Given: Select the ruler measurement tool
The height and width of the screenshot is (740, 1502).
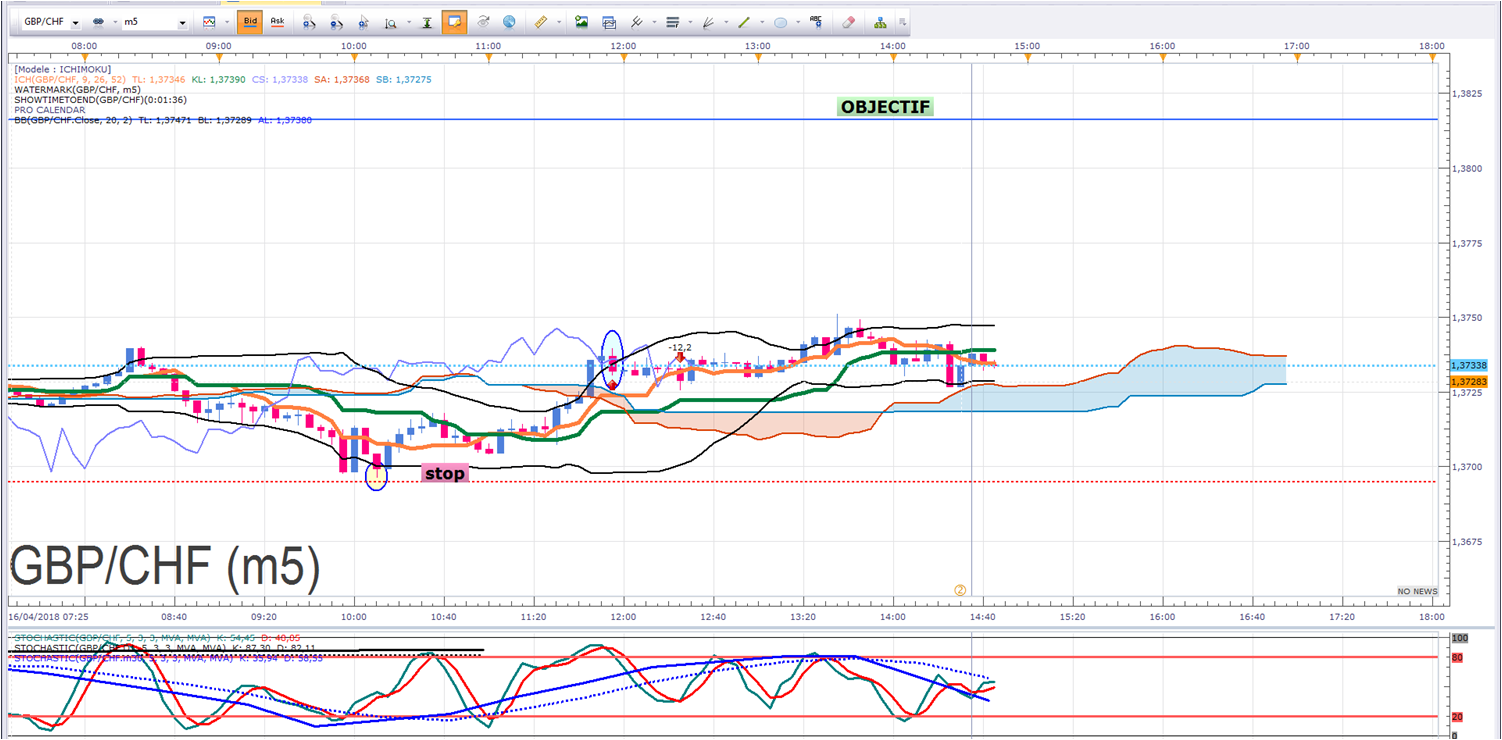Looking at the screenshot, I should [540, 22].
